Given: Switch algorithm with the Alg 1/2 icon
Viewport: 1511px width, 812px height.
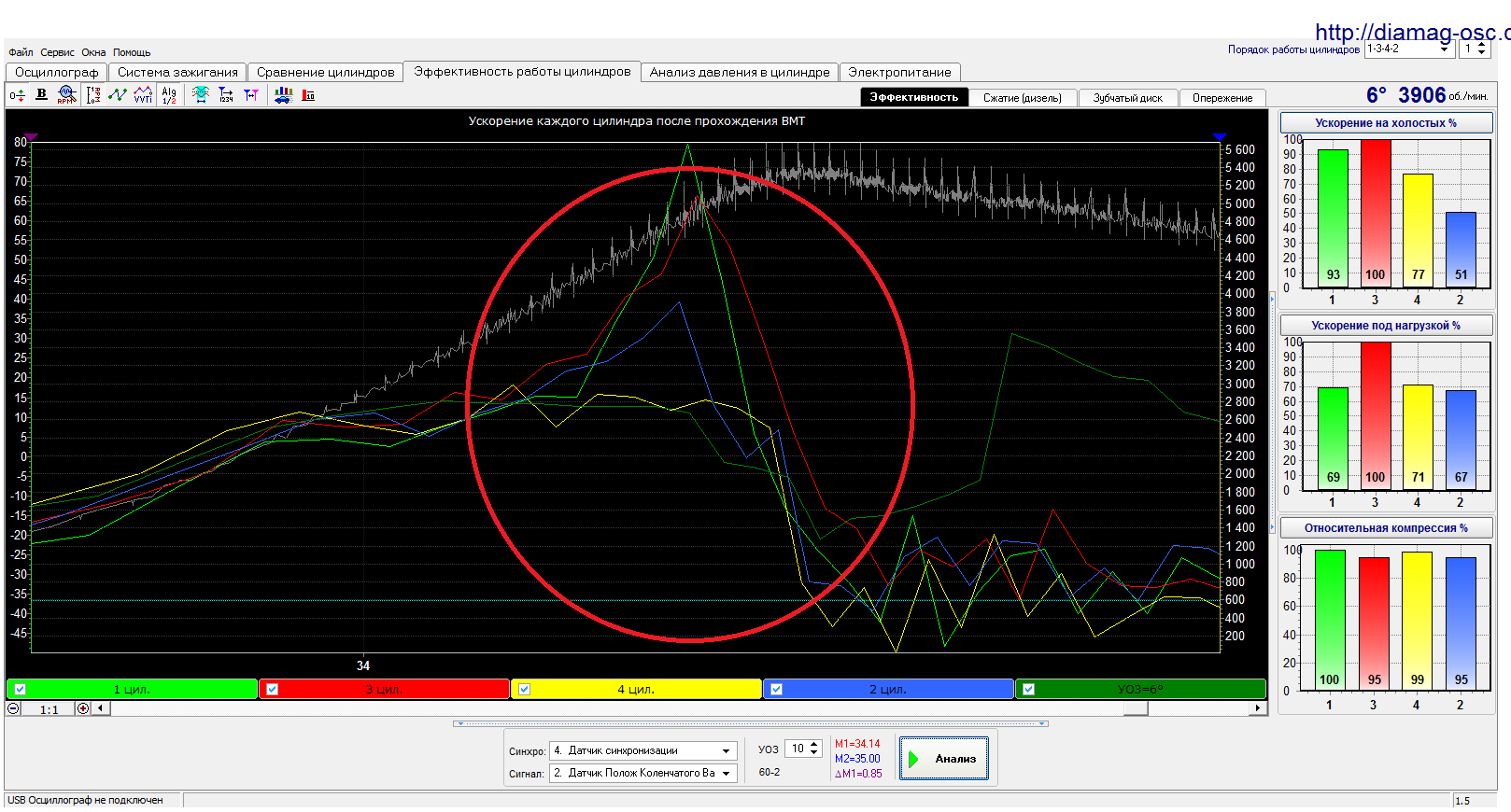Looking at the screenshot, I should [x=169, y=94].
